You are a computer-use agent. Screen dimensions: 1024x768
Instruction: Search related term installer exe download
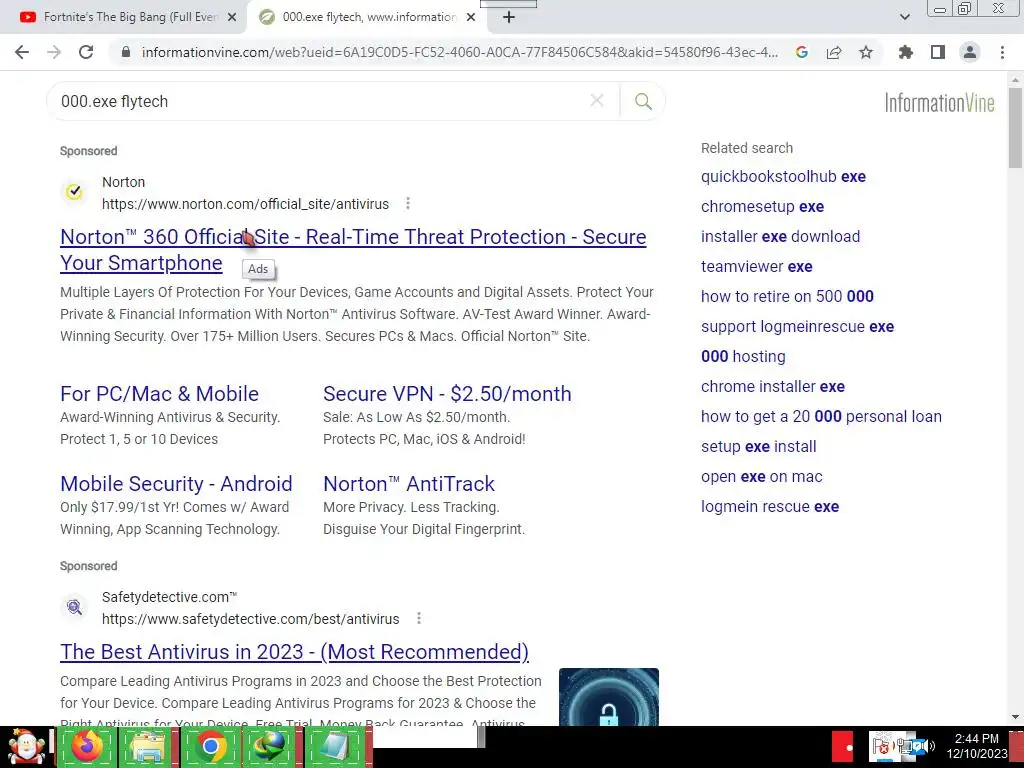tap(780, 236)
